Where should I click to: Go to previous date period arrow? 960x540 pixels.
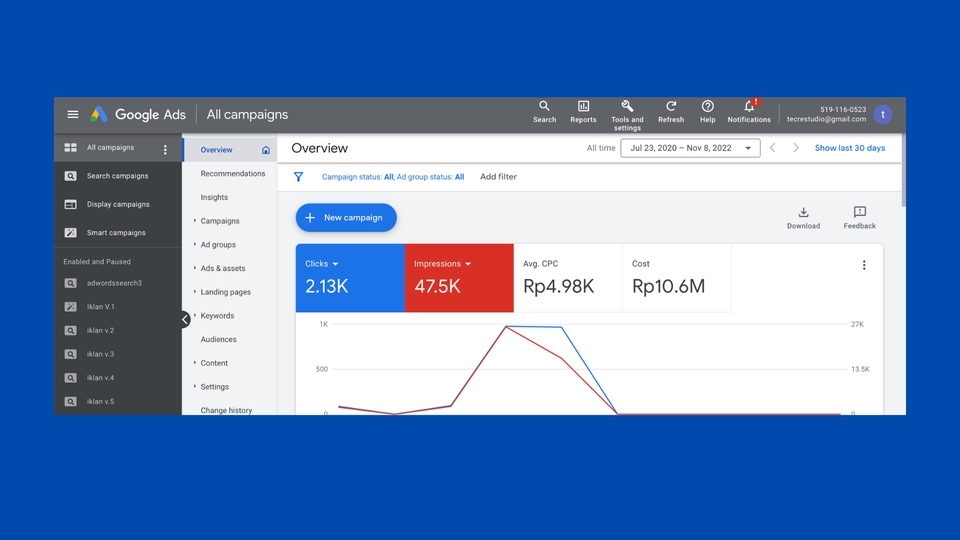[773, 148]
